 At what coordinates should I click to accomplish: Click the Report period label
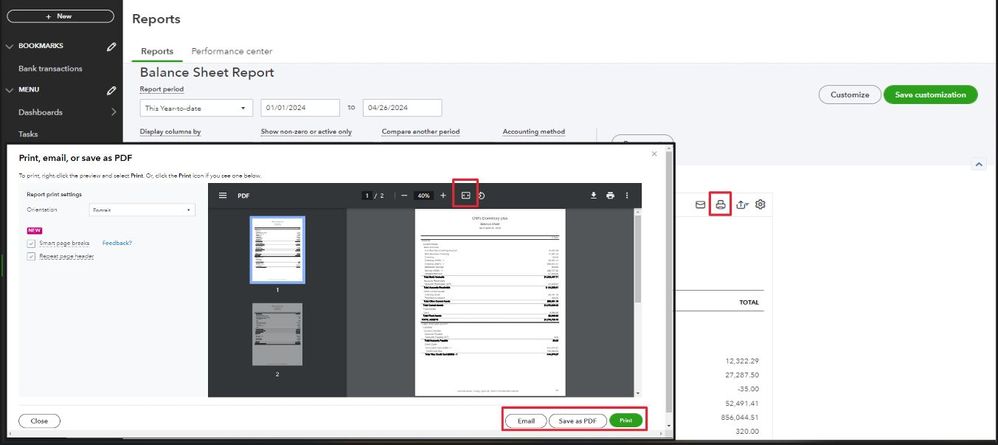(x=162, y=89)
